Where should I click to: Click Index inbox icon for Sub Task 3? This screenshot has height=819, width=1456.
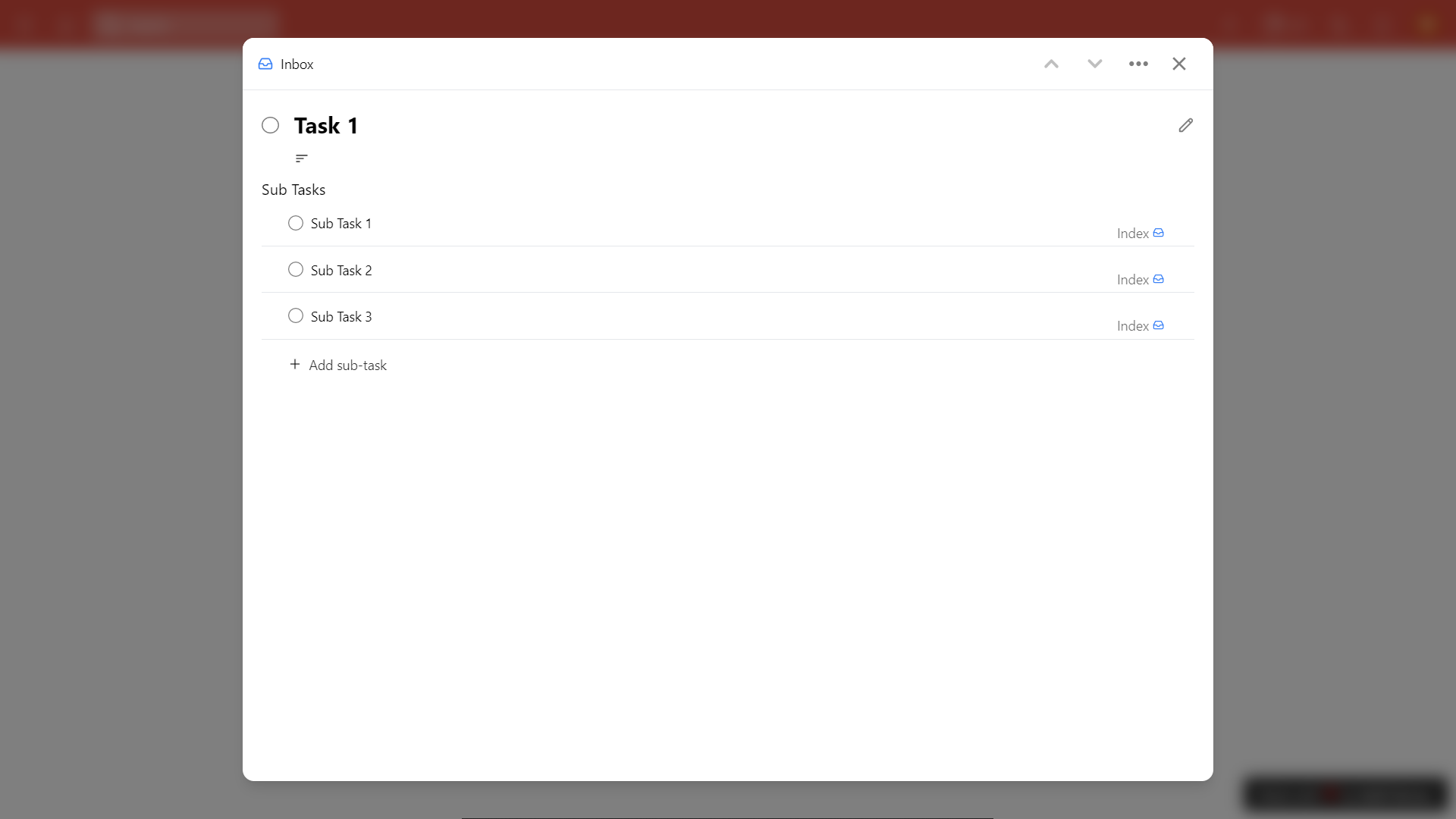pos(1159,325)
